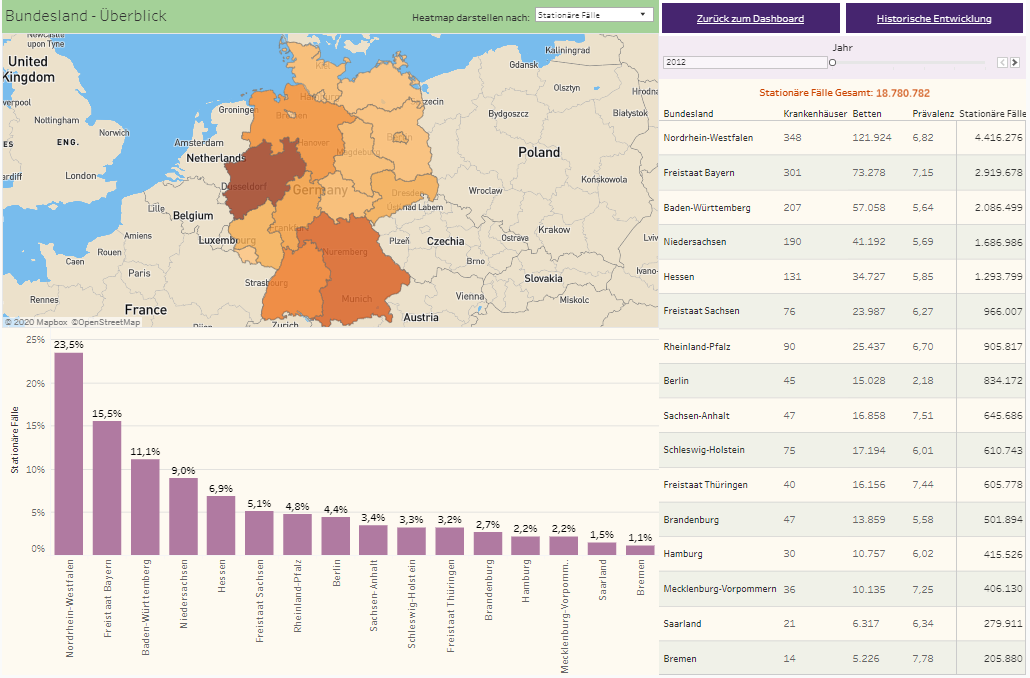This screenshot has width=1030, height=678.
Task: Click the Prävalenz column header
Action: (x=933, y=114)
